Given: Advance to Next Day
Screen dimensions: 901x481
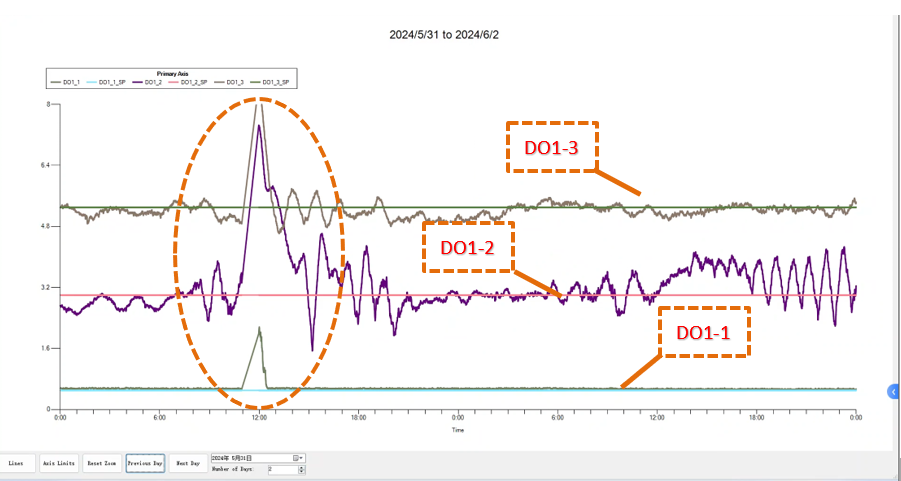Looking at the screenshot, I should coord(188,463).
